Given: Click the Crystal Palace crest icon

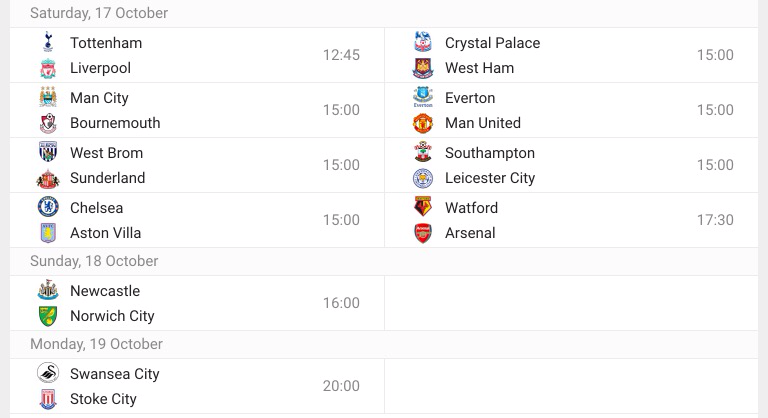Looking at the screenshot, I should click(423, 43).
